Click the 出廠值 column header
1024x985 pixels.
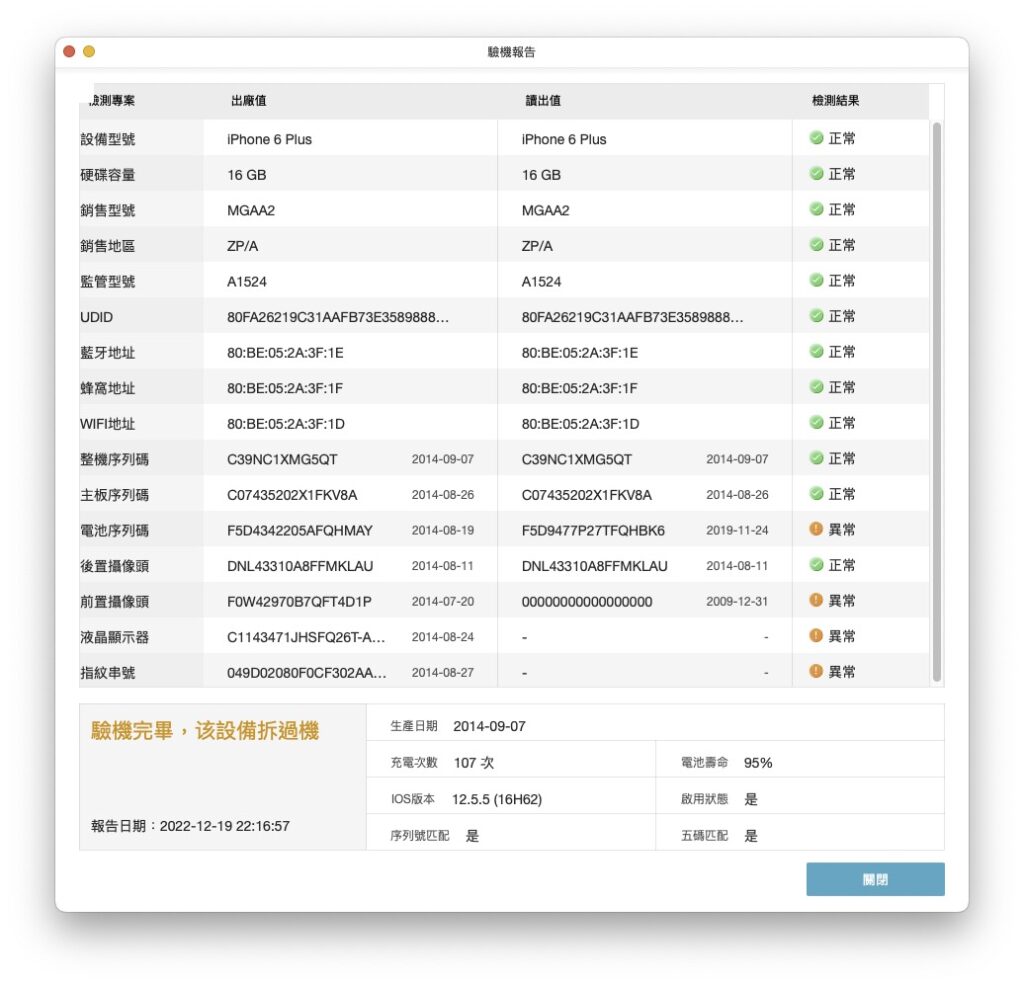tap(249, 101)
